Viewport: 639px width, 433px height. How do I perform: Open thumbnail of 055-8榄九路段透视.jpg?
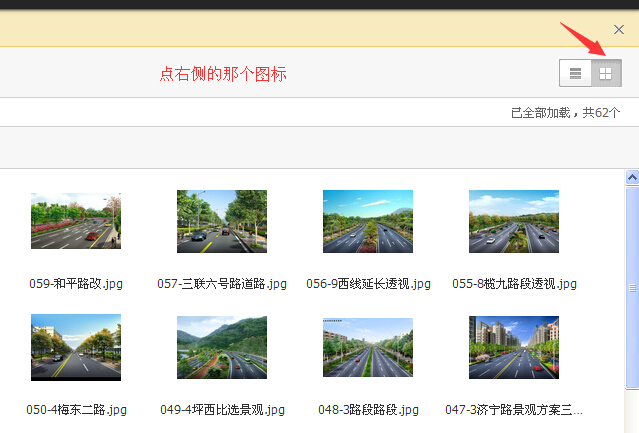[513, 221]
